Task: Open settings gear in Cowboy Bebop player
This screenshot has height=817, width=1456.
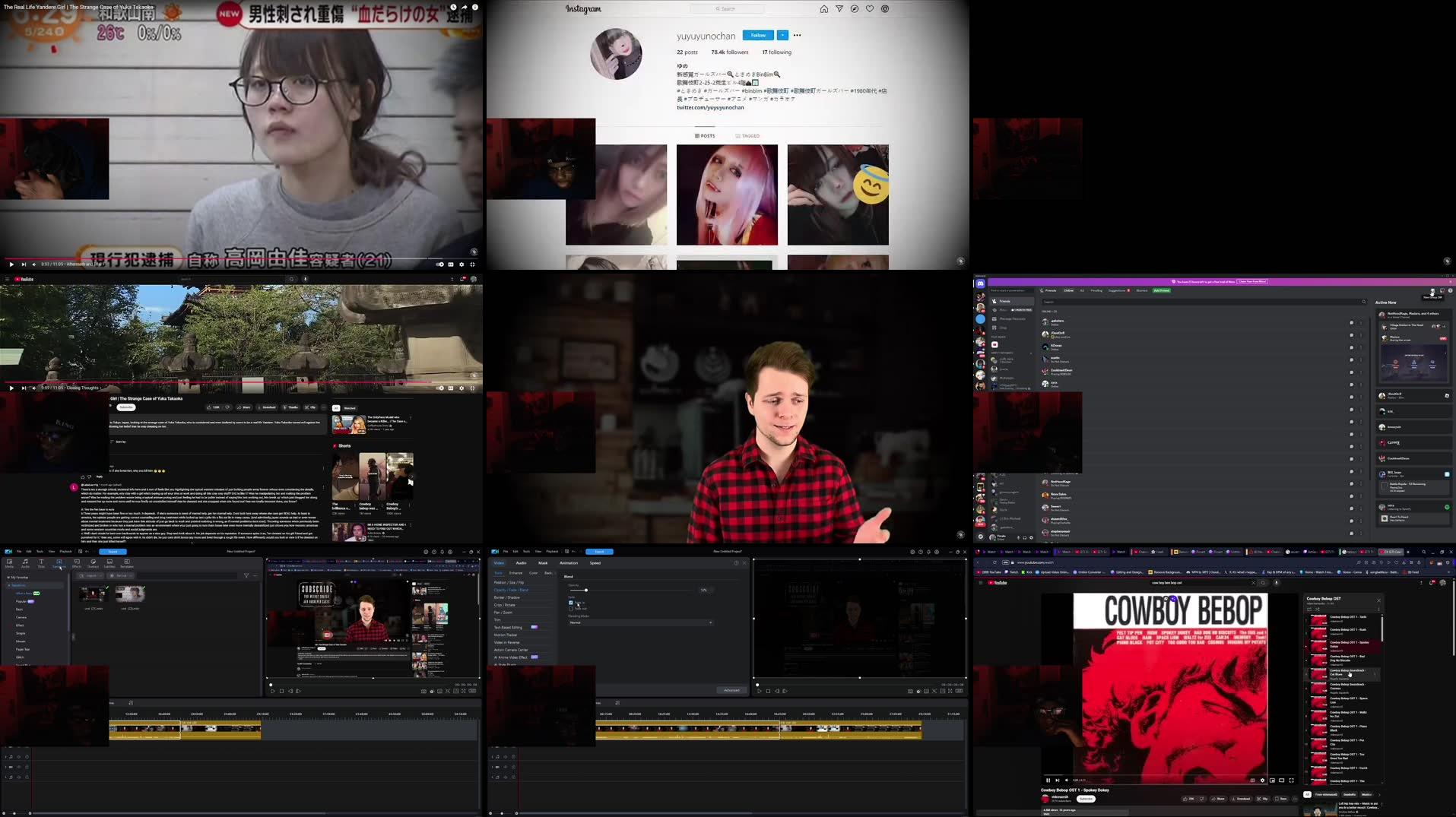Action: (1262, 780)
